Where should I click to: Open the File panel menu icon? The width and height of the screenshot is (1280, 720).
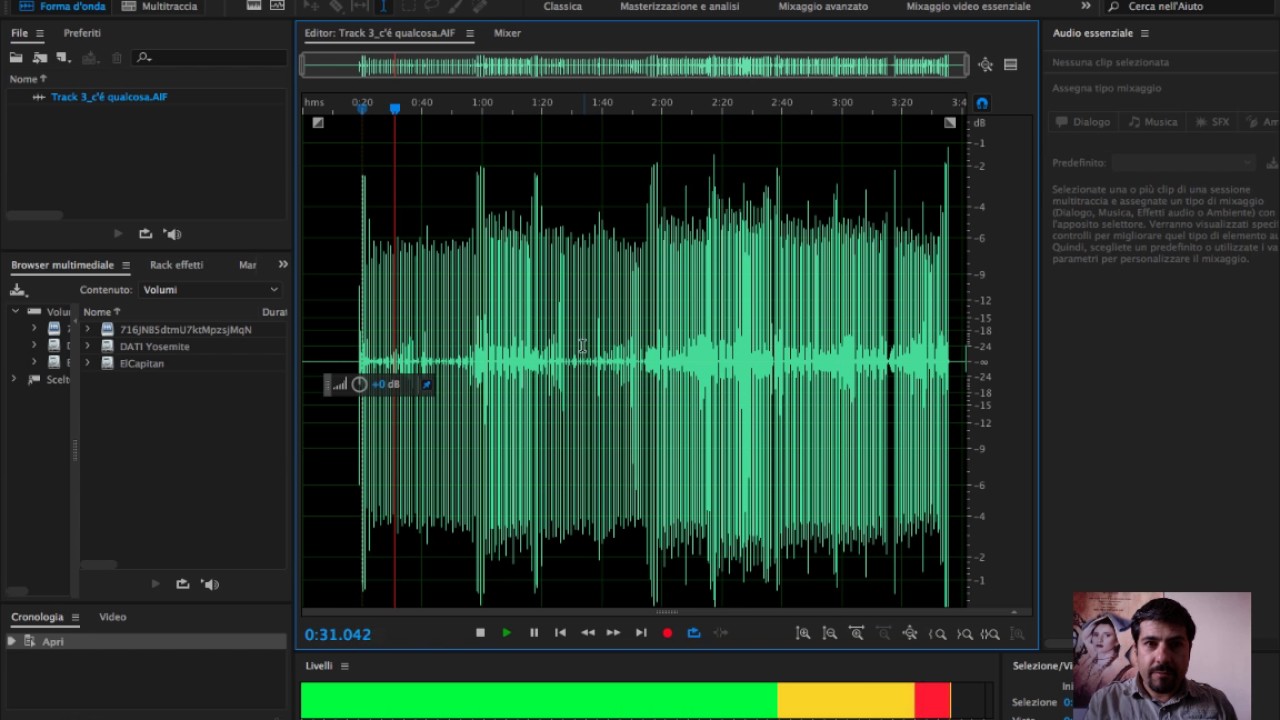click(x=40, y=33)
